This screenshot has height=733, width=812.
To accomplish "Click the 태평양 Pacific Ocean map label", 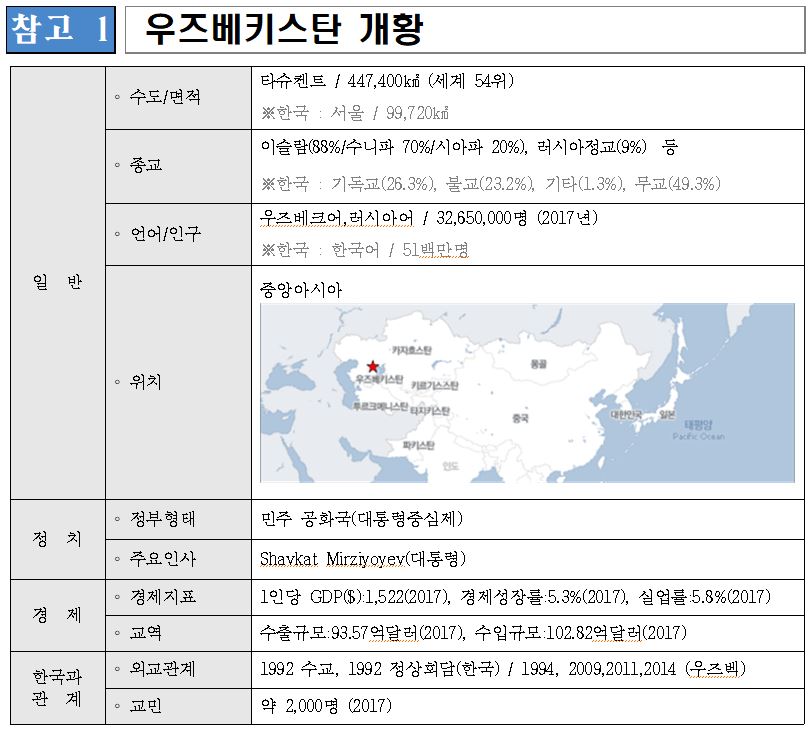I will (698, 430).
